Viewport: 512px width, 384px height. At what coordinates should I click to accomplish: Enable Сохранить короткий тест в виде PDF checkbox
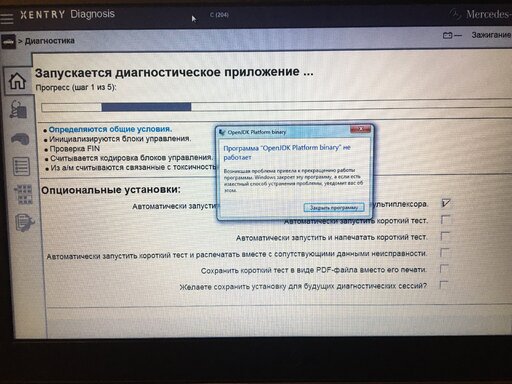point(444,269)
